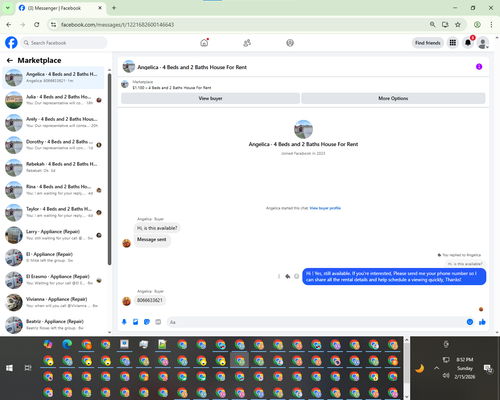Image resolution: width=500 pixels, height=400 pixels.
Task: Click the Marketplace listing thumbnail under the header
Action: point(125,84)
